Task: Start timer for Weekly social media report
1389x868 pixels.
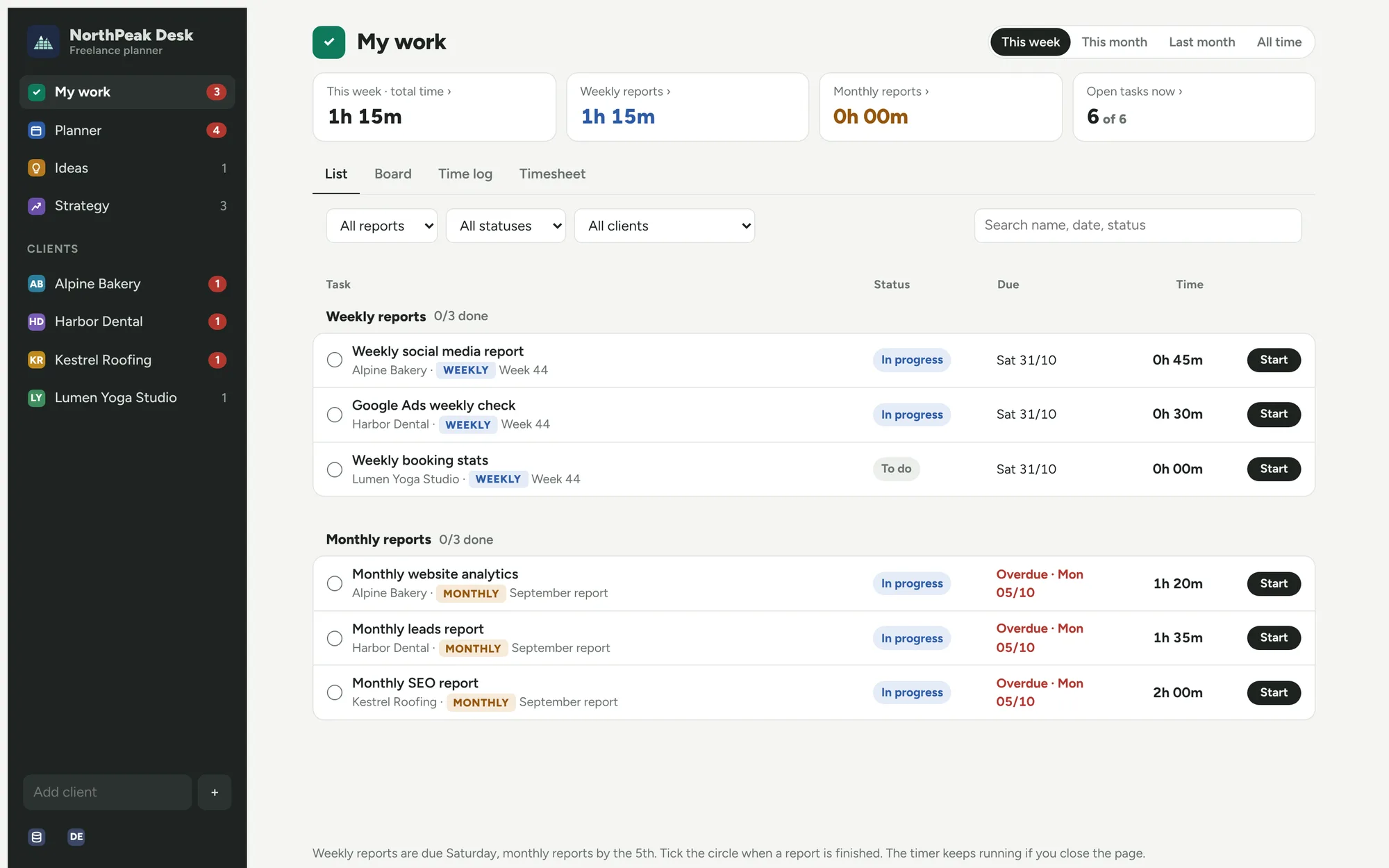Action: click(1274, 360)
